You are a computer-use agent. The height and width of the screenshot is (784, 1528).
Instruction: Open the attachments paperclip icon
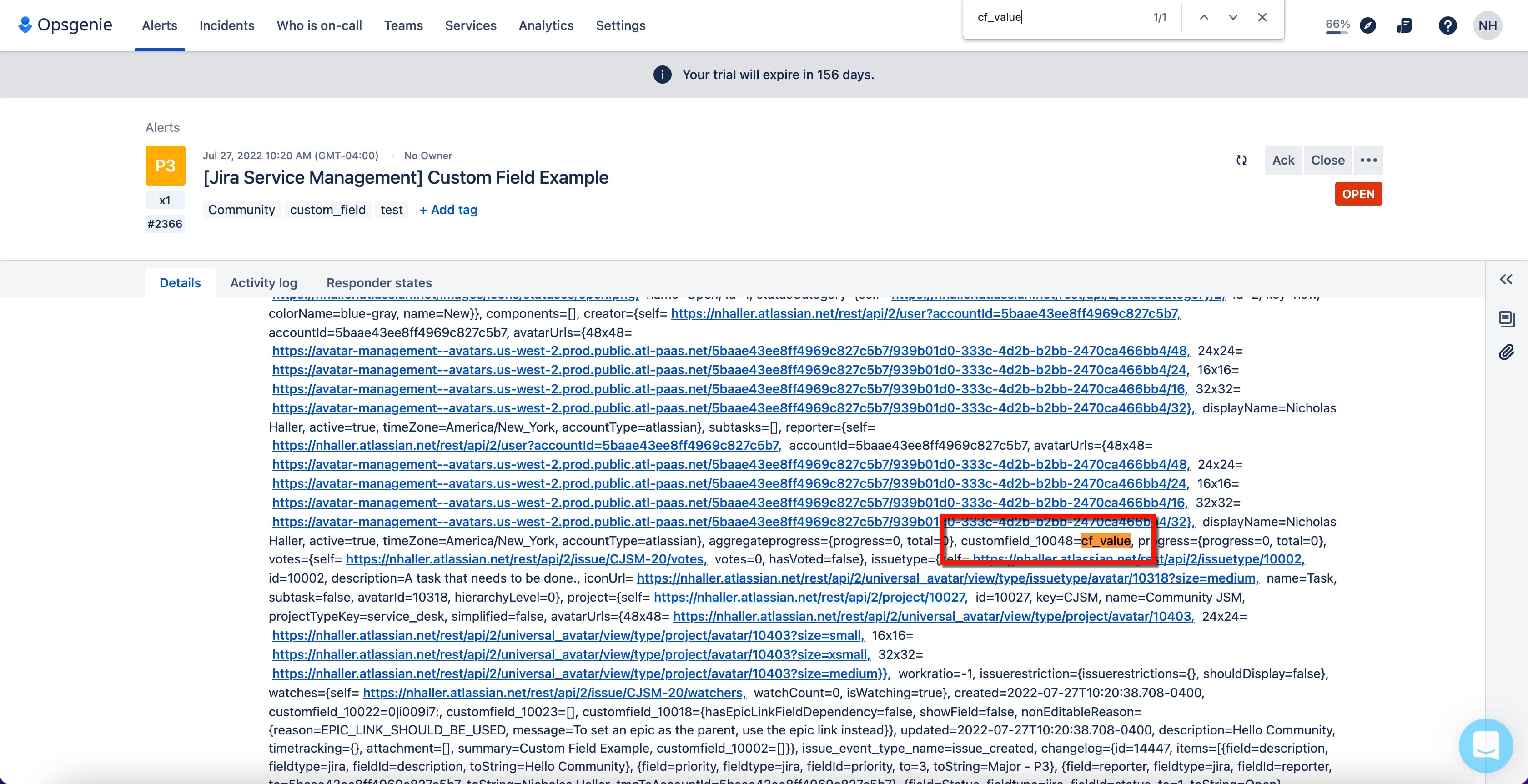tap(1506, 352)
